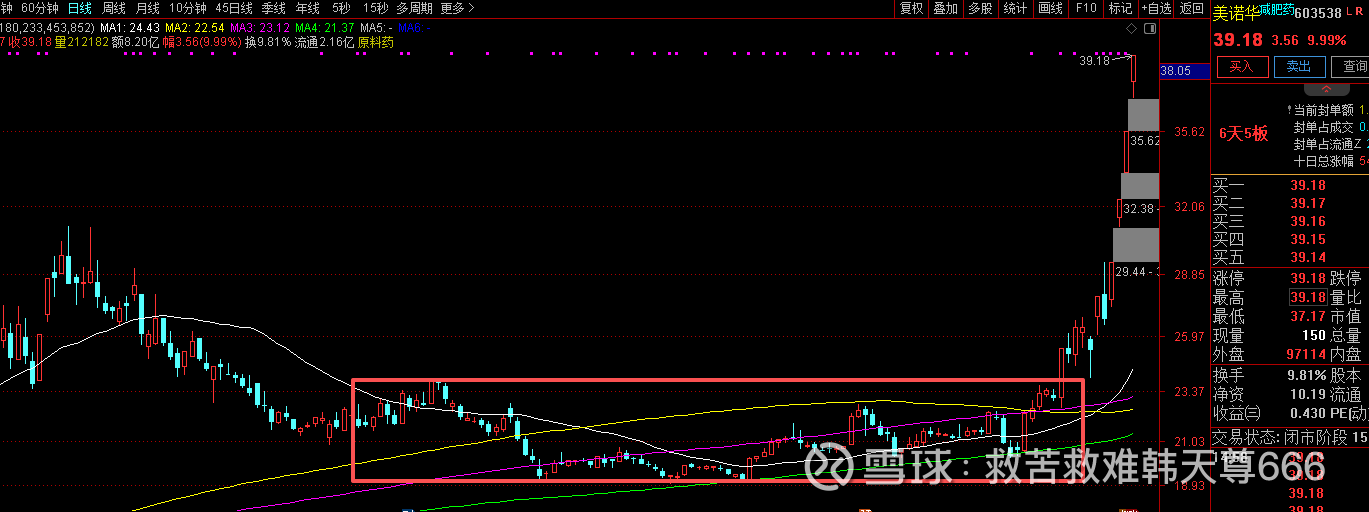Click the stock code 603538
1369x512 pixels.
pyautogui.click(x=1317, y=13)
